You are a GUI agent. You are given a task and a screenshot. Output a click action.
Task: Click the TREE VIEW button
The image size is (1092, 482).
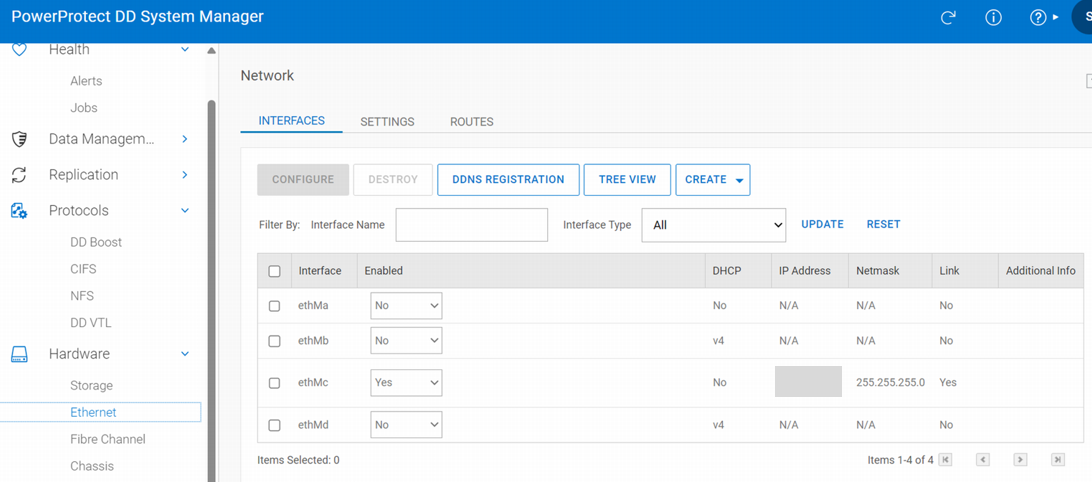coord(627,180)
